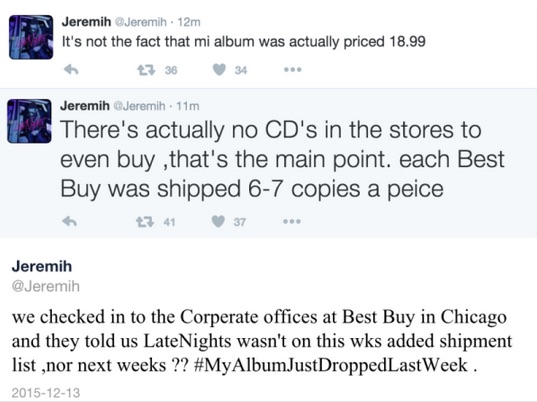Open more options on Best Buy tweet
The height and width of the screenshot is (402, 537).
pos(292,222)
